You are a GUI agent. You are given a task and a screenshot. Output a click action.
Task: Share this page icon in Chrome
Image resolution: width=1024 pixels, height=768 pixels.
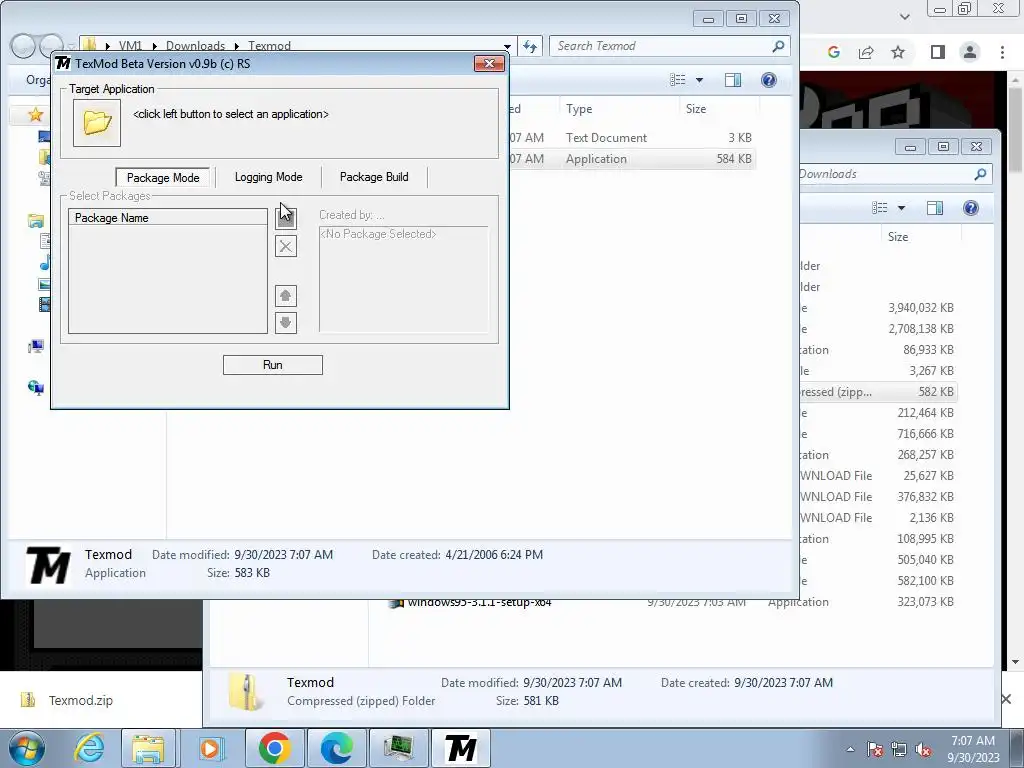pos(866,52)
